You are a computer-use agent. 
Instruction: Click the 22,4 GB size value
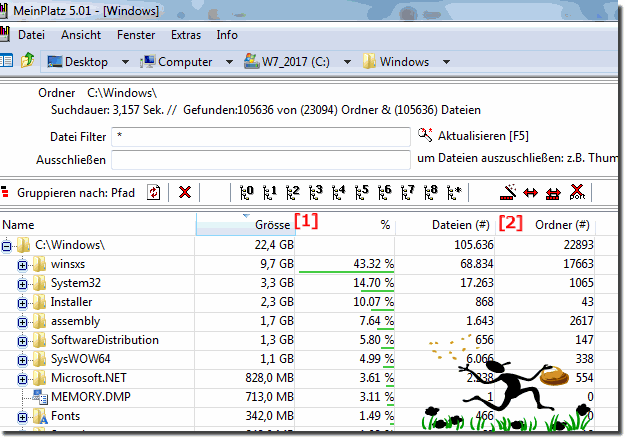click(274, 245)
